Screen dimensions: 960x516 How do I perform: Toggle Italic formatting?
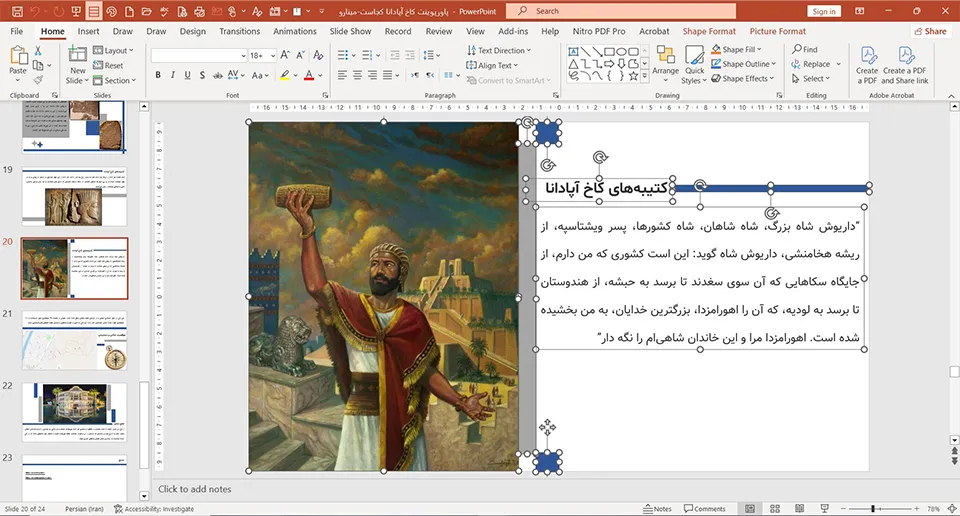click(x=173, y=75)
